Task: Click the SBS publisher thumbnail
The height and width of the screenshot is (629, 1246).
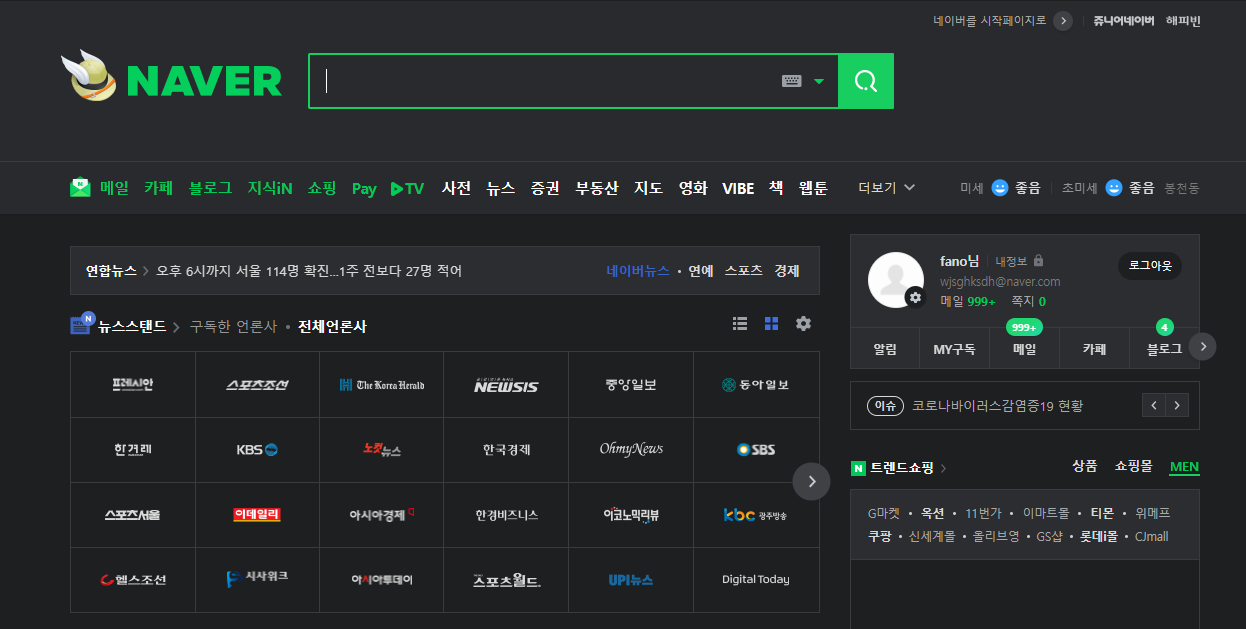Action: [x=756, y=450]
